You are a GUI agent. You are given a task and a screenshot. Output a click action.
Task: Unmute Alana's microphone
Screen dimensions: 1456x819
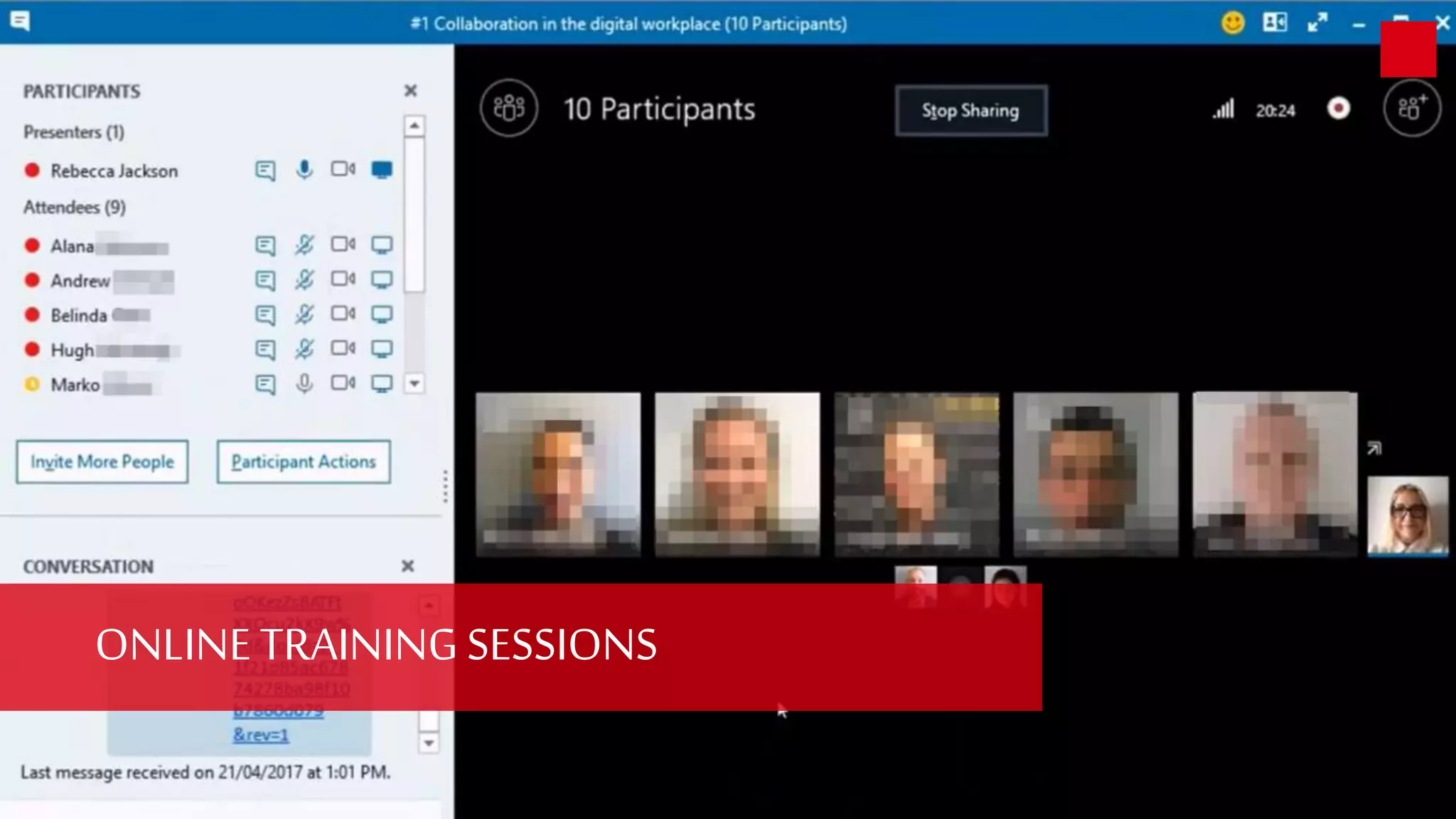pyautogui.click(x=304, y=245)
